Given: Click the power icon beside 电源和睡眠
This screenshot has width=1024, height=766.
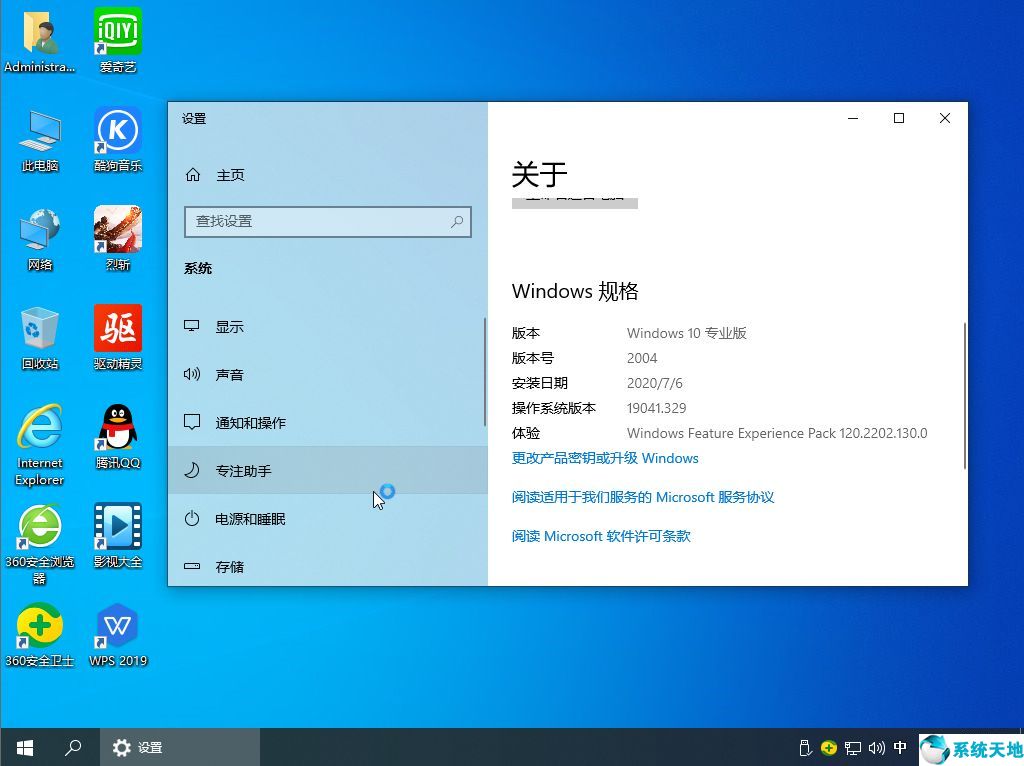Looking at the screenshot, I should click(x=191, y=519).
